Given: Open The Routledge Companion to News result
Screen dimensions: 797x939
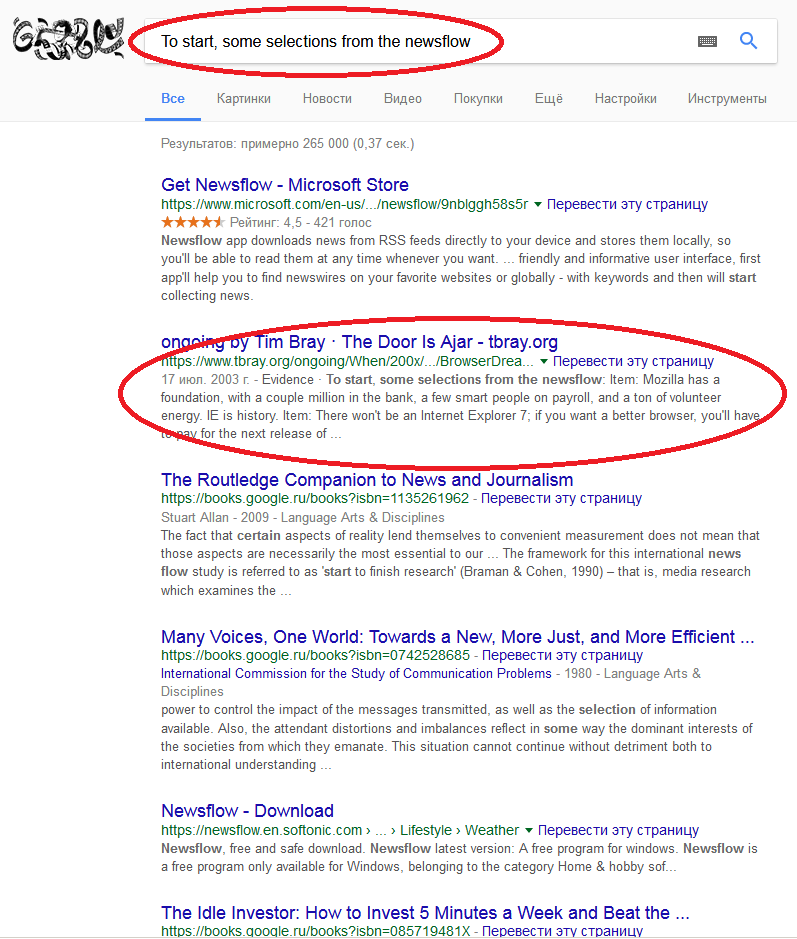Looking at the screenshot, I should [x=367, y=480].
